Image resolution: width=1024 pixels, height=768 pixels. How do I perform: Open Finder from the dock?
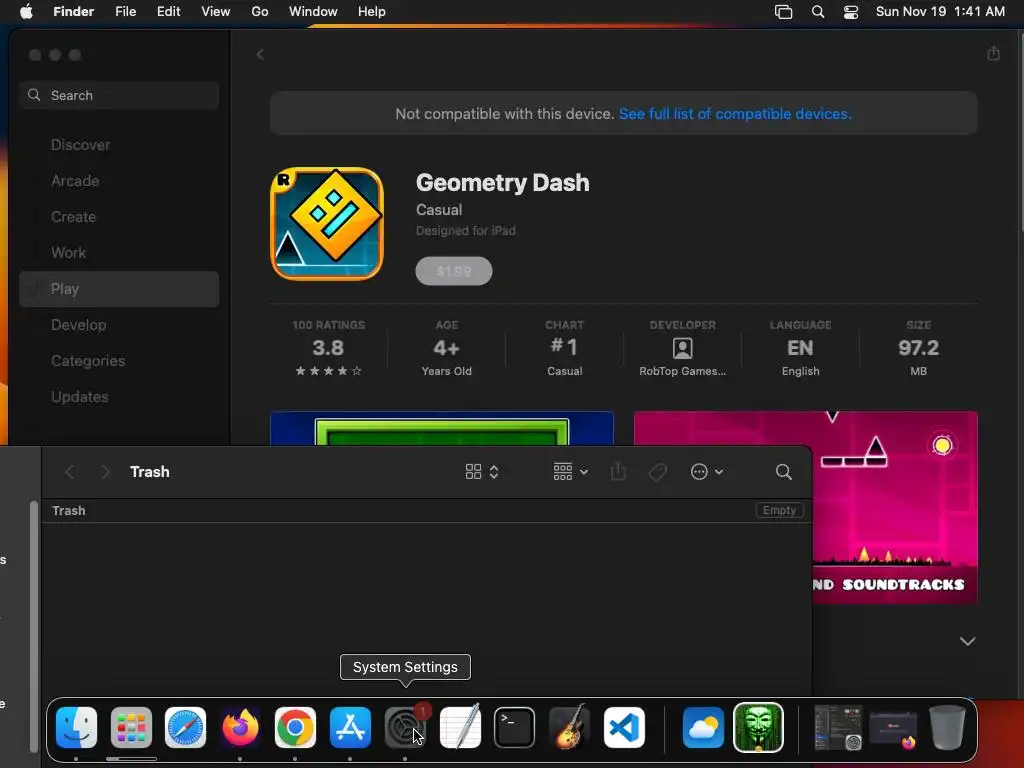point(76,727)
